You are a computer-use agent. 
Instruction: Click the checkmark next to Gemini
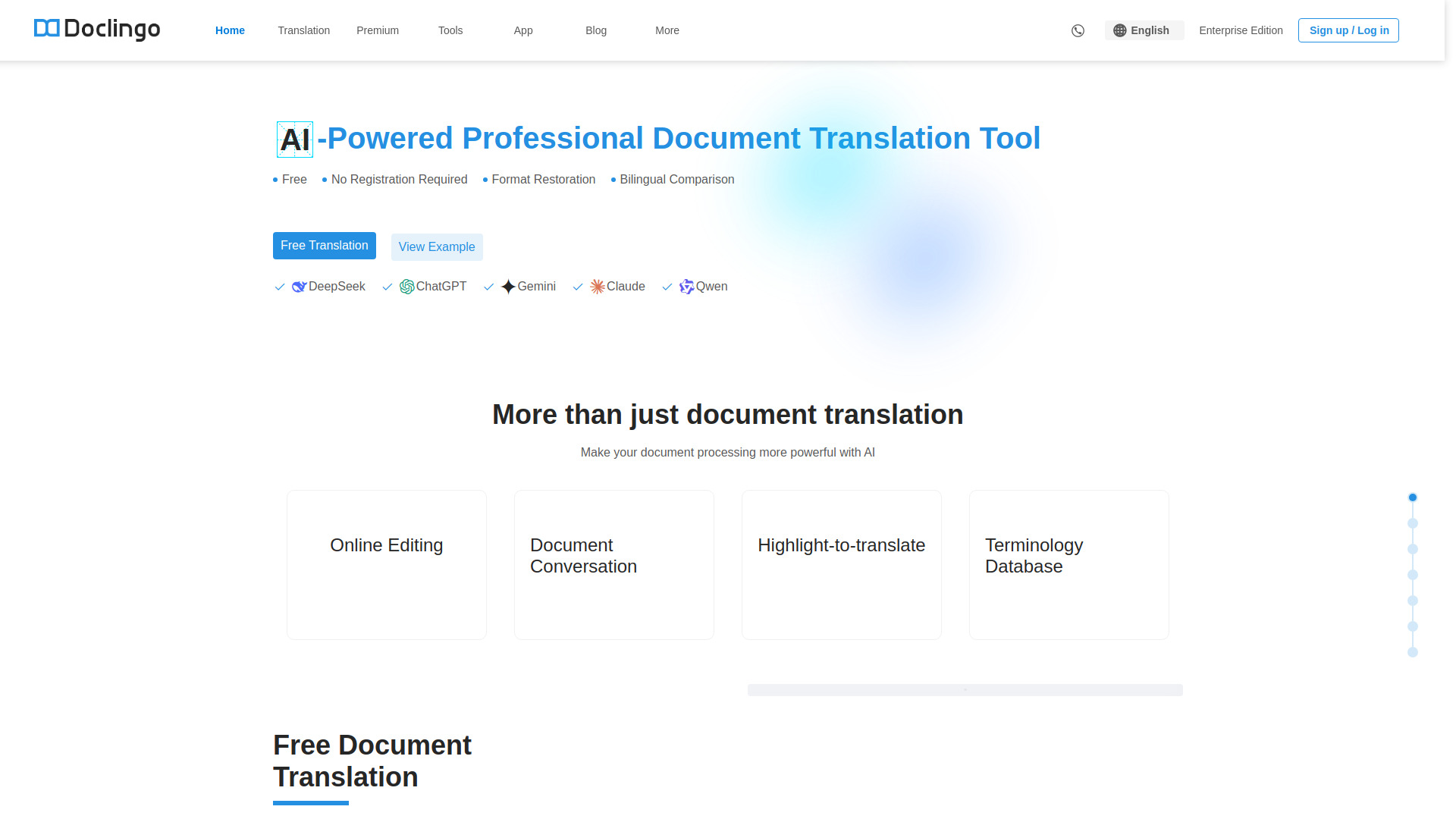[489, 287]
